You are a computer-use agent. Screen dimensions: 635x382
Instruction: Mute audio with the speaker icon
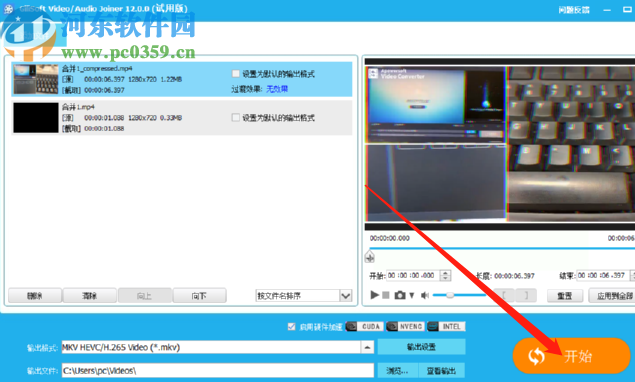point(424,295)
